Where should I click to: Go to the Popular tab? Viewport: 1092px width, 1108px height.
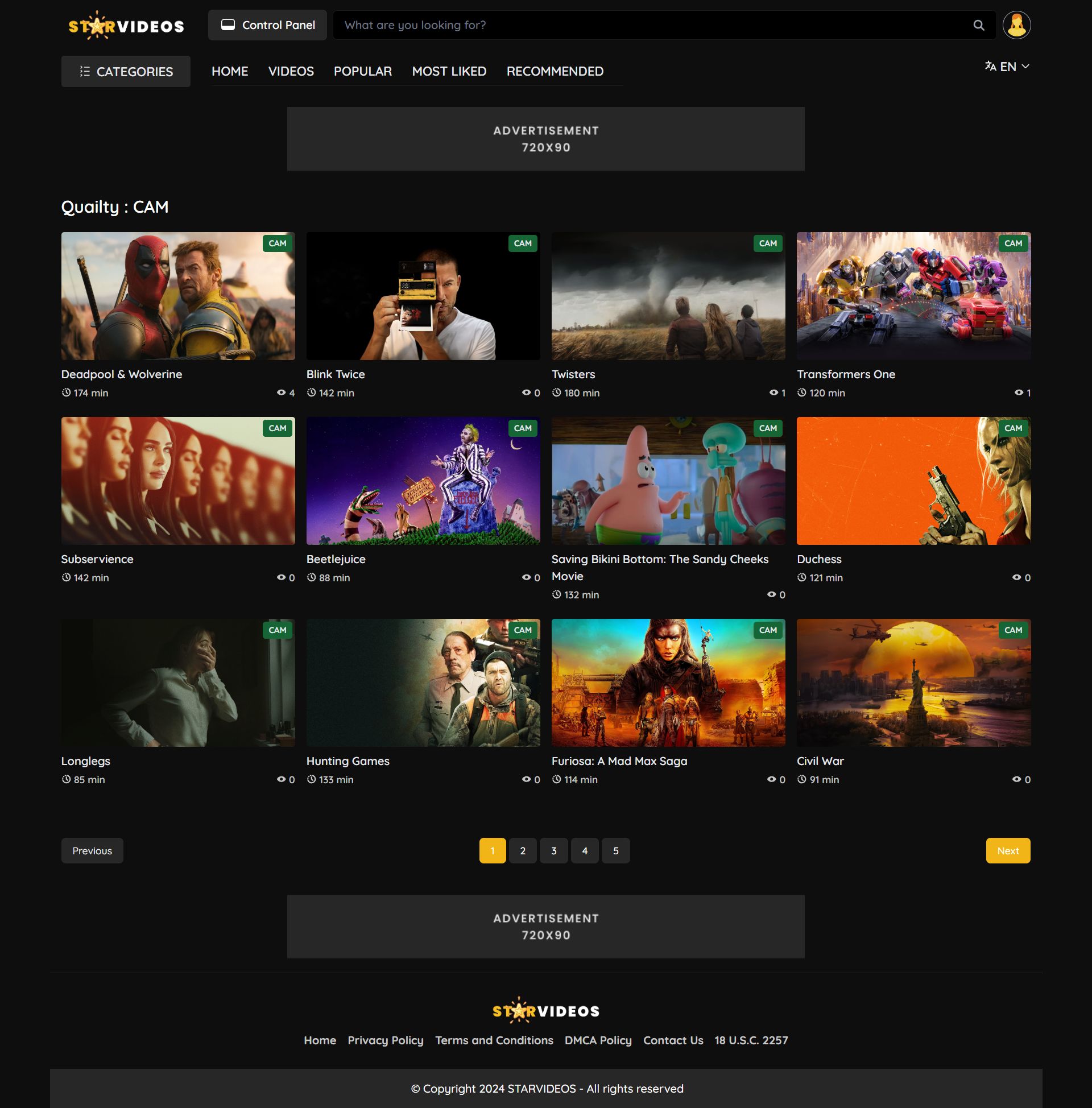[x=362, y=71]
